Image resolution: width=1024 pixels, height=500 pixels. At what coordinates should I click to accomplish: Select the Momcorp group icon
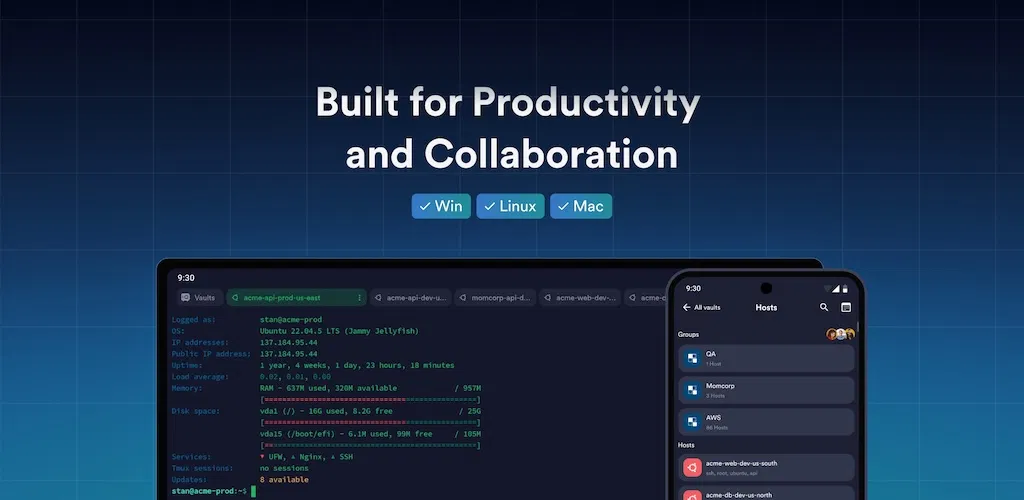click(x=693, y=390)
